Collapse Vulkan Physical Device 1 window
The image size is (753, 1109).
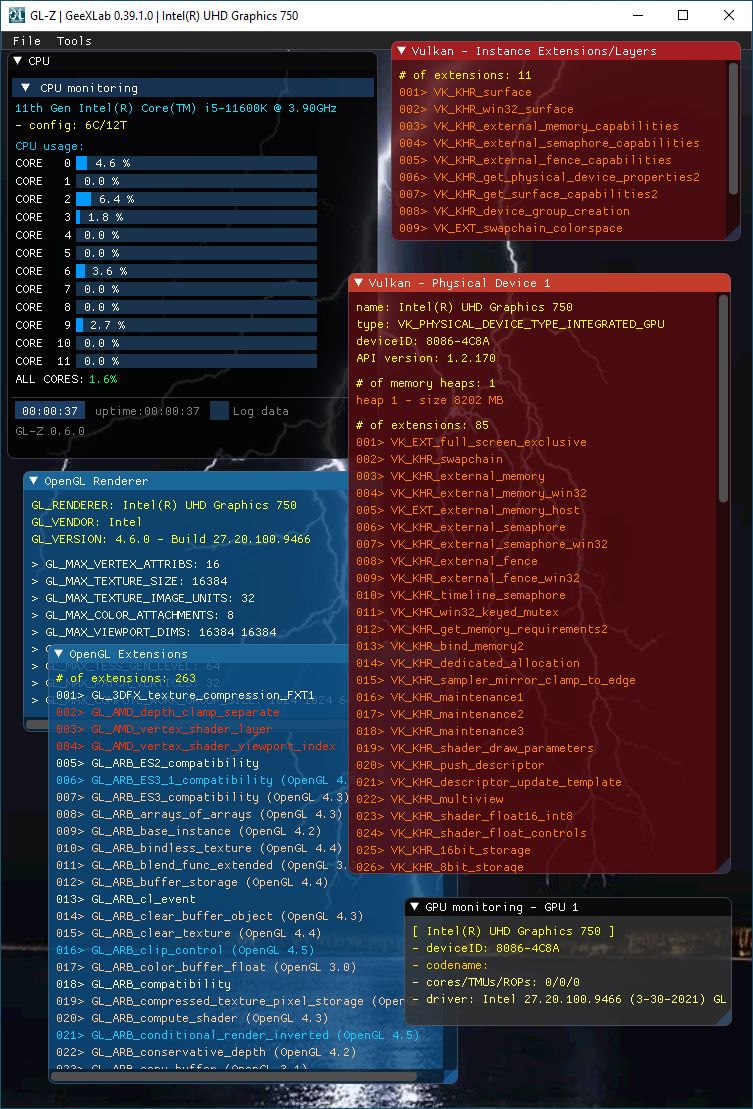click(x=358, y=283)
